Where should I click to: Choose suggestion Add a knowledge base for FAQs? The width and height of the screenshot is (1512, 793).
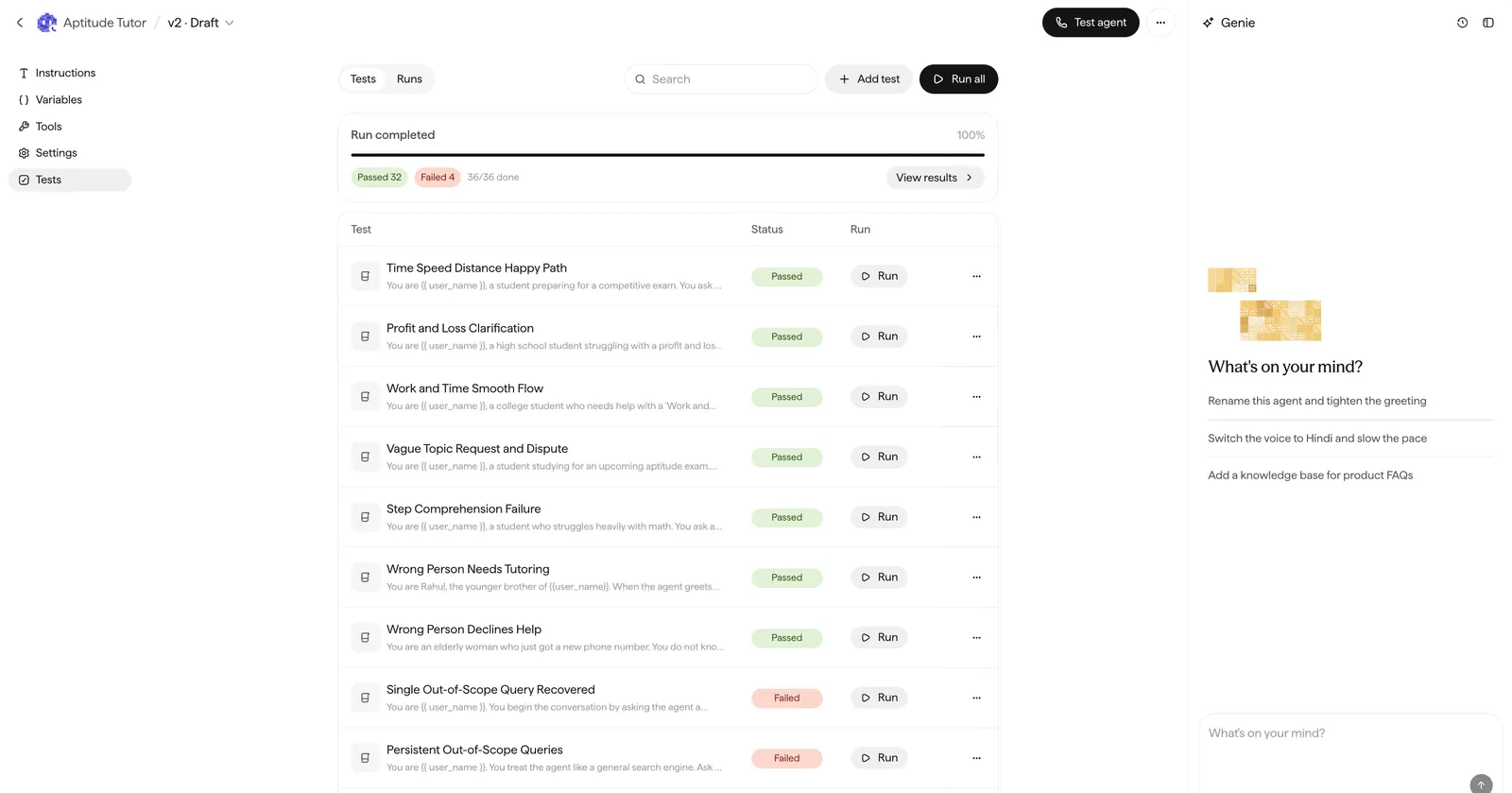(1310, 475)
